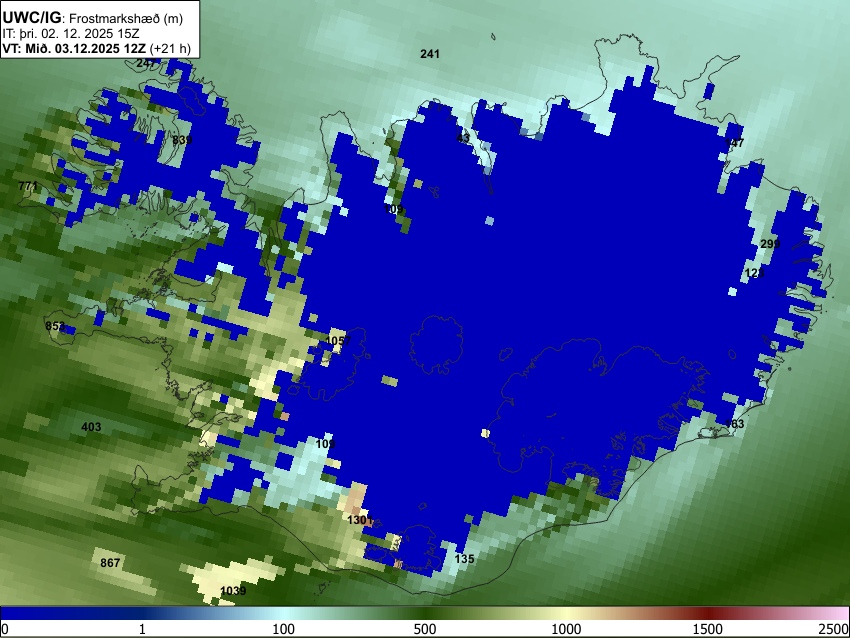The height and width of the screenshot is (638, 850).
Task: Click the color scale label 100
Action: pyautogui.click(x=284, y=629)
